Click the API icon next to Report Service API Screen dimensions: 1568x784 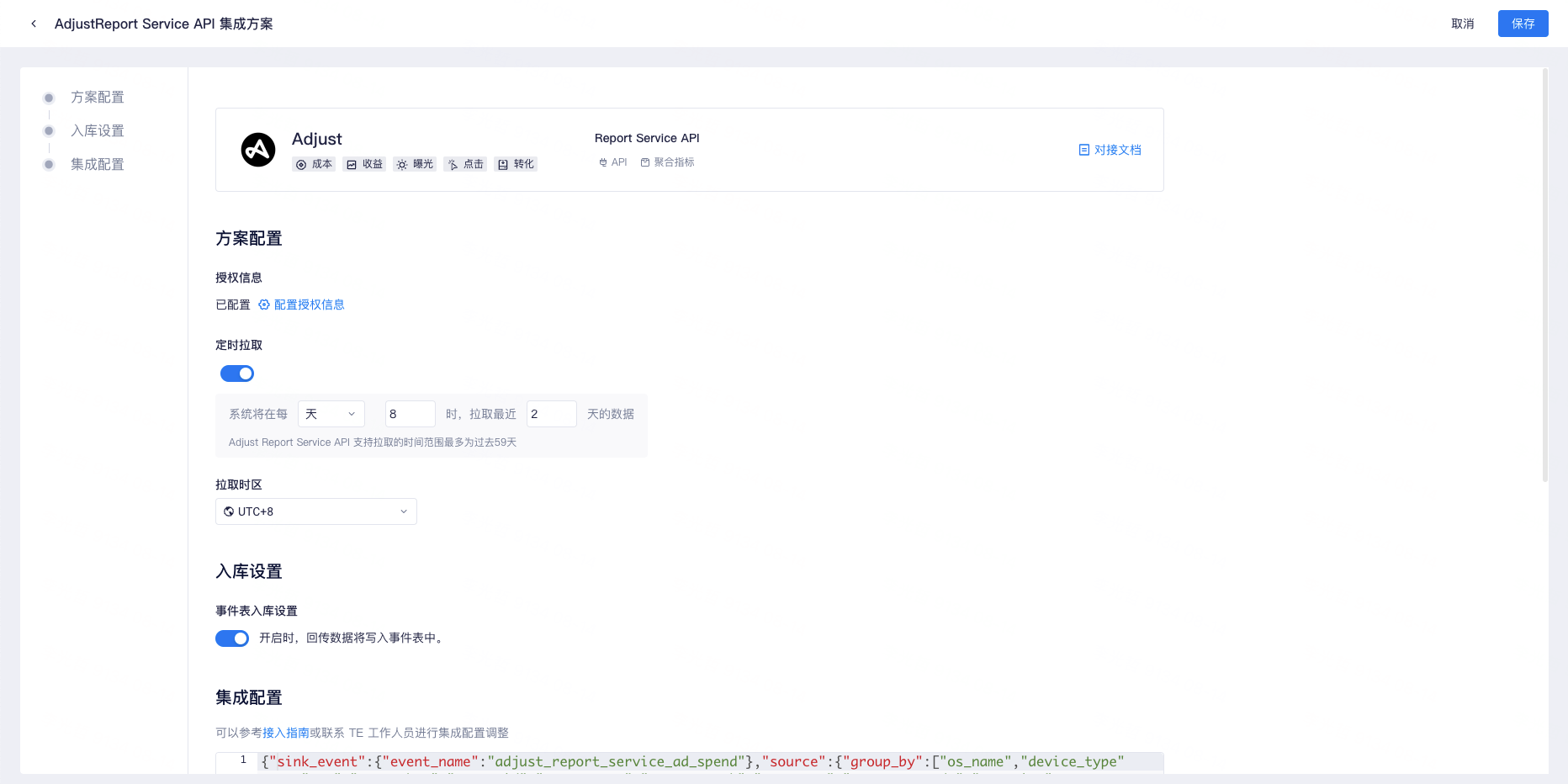tap(602, 162)
